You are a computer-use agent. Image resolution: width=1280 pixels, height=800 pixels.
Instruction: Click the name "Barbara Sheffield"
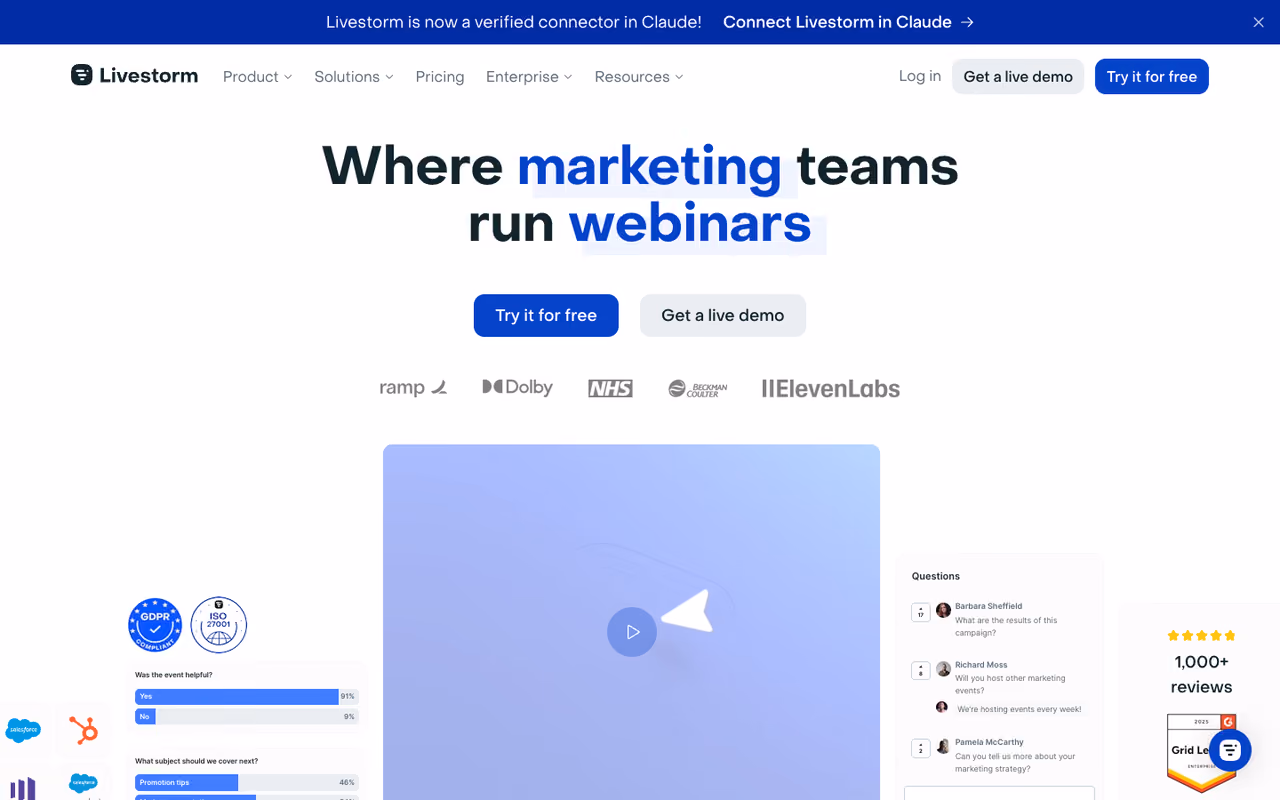[988, 606]
